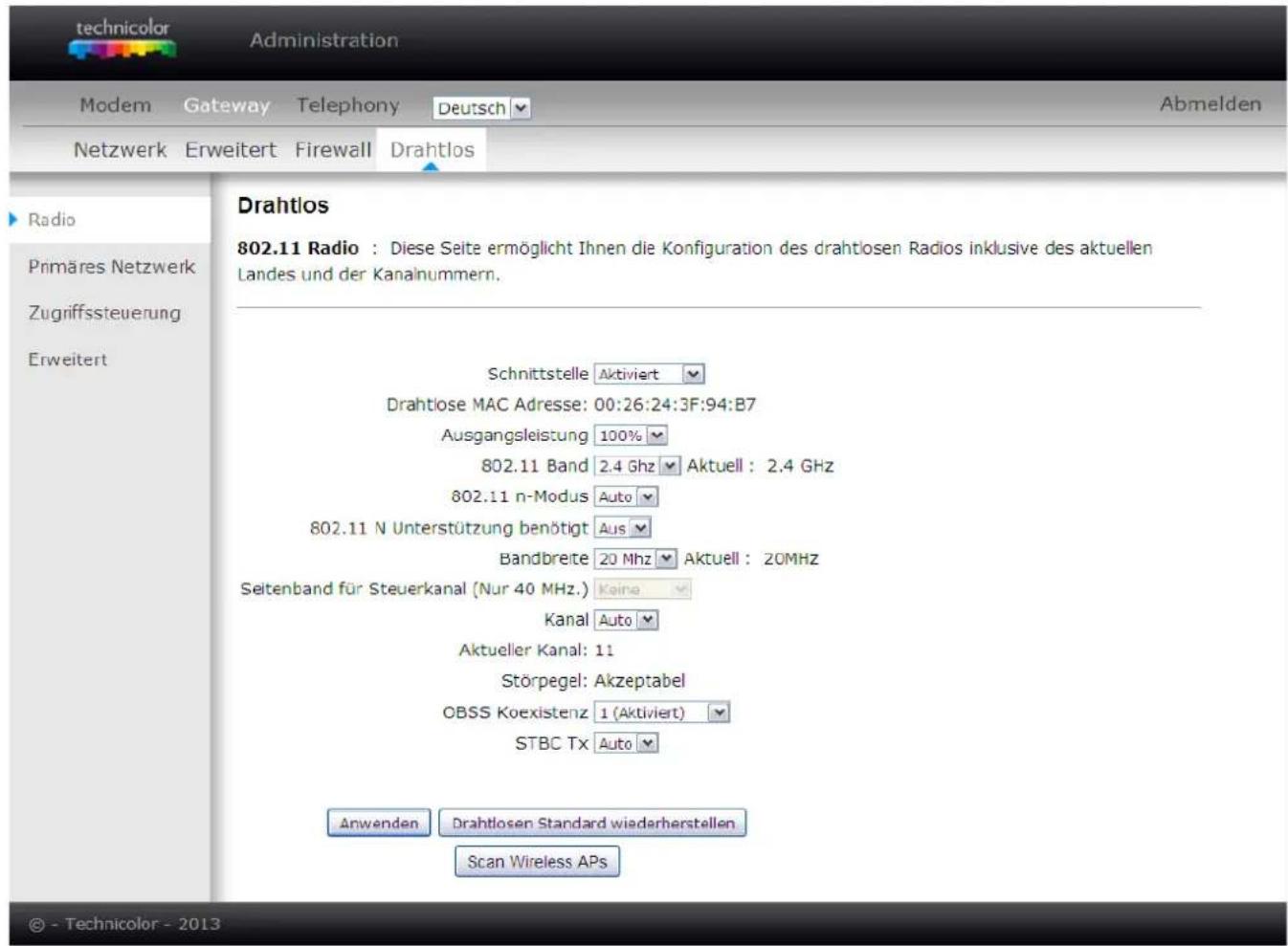This screenshot has width=1288, height=946.
Task: Click the Störpegel value Akzeptabel
Action: [639, 681]
